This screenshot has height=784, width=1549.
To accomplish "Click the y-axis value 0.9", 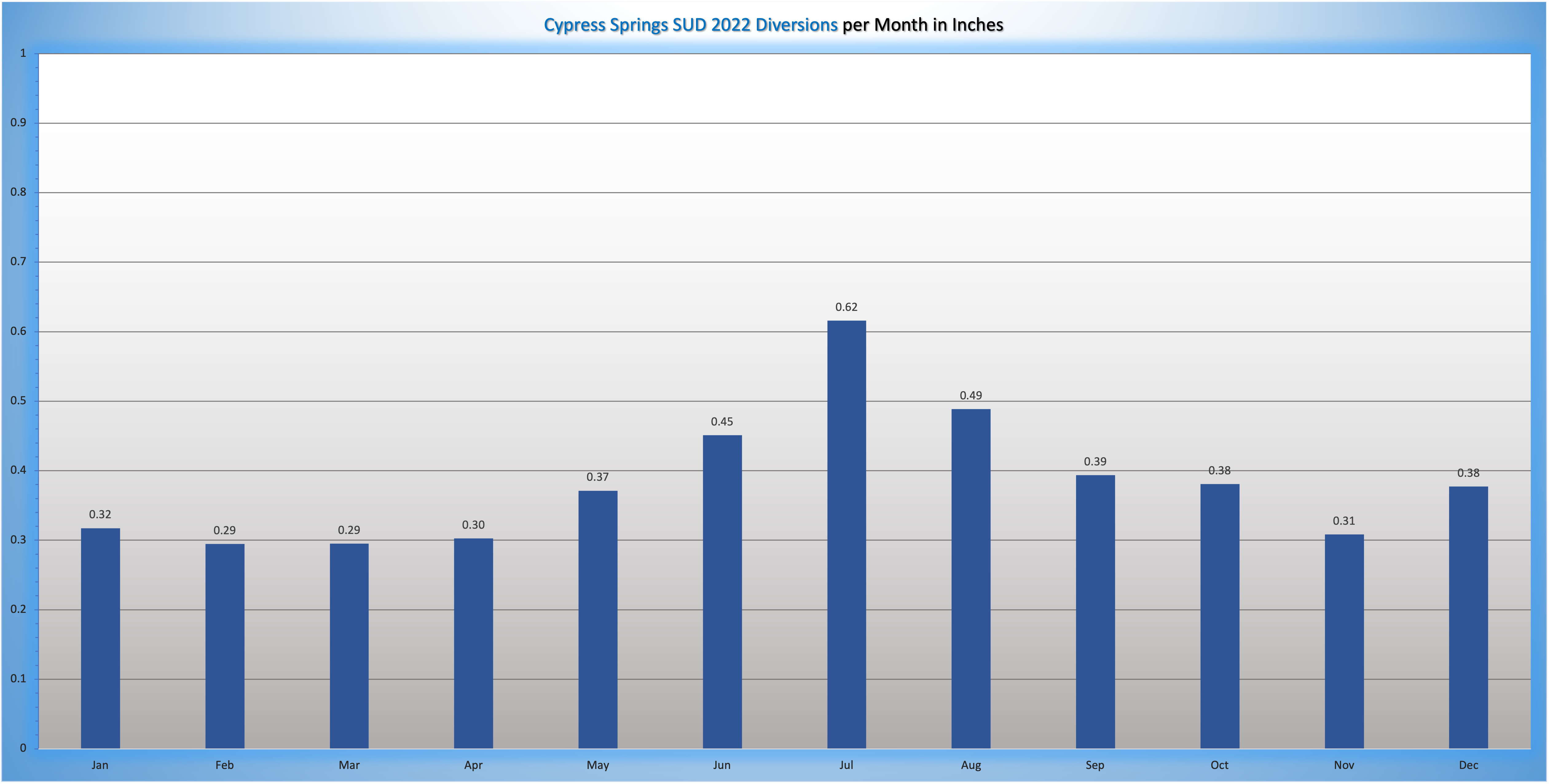I will pyautogui.click(x=19, y=123).
